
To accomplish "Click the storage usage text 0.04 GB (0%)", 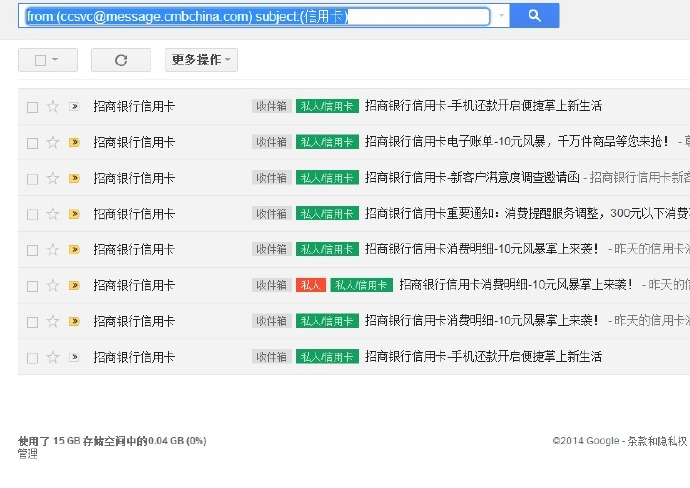I will pyautogui.click(x=177, y=440).
